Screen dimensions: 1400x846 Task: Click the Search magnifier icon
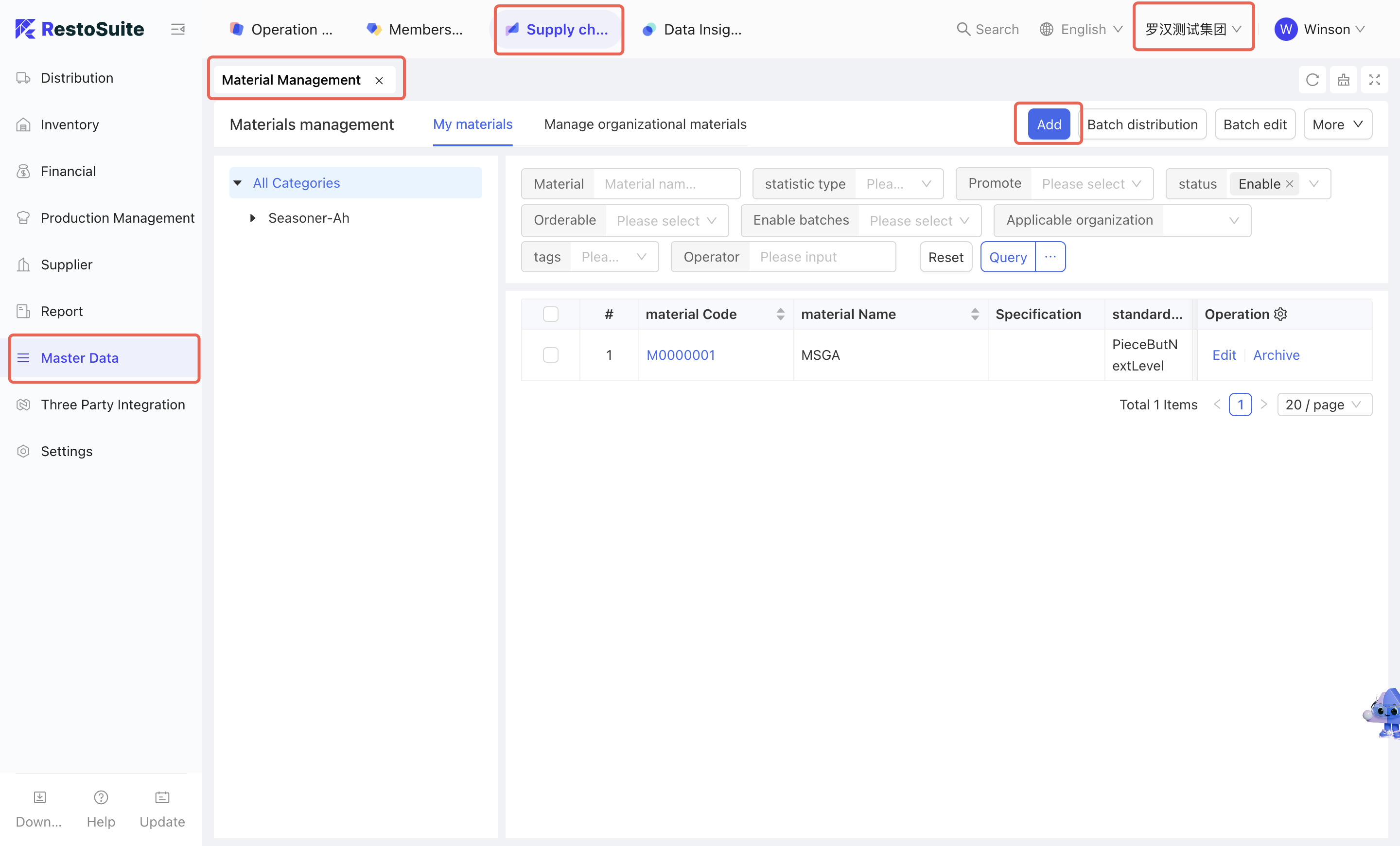[963, 29]
